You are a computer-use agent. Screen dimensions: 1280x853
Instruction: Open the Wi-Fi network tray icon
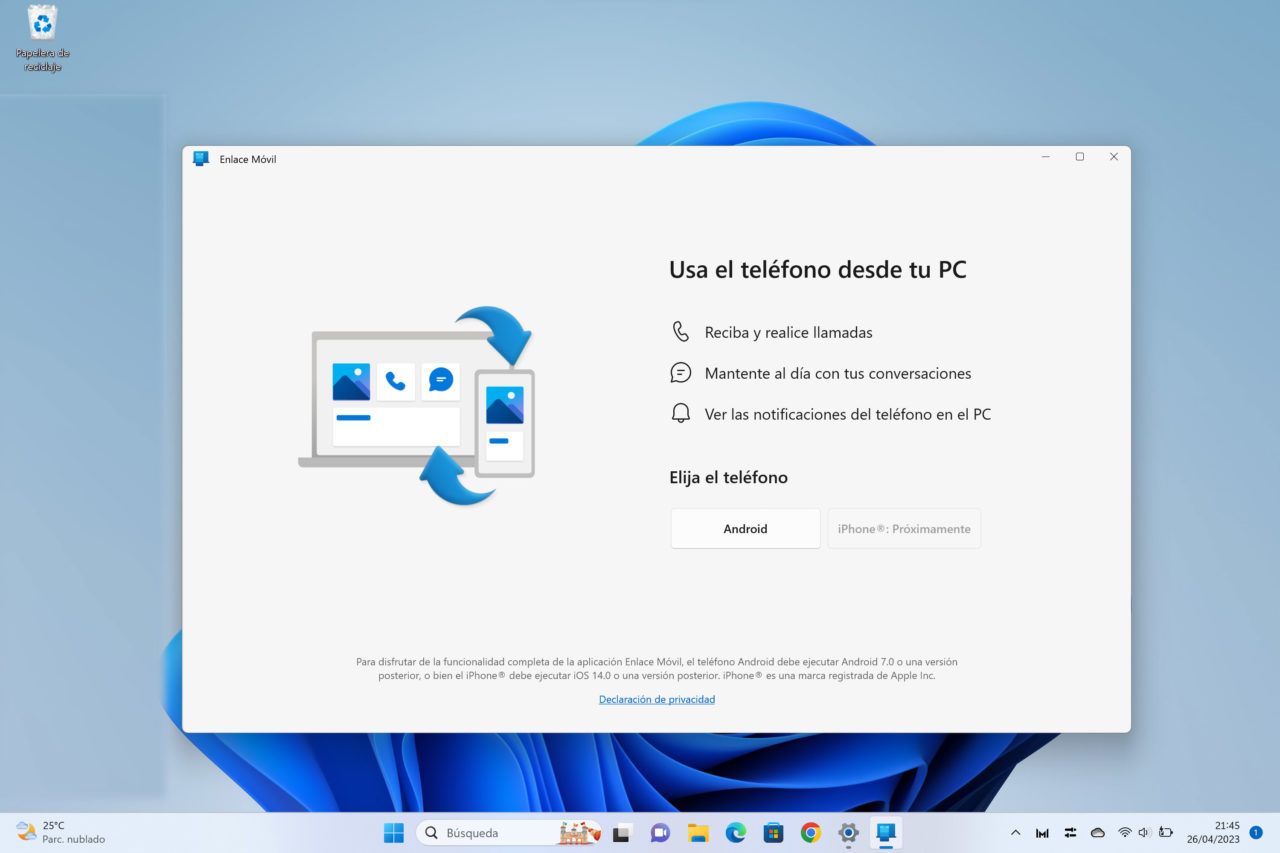[1125, 832]
